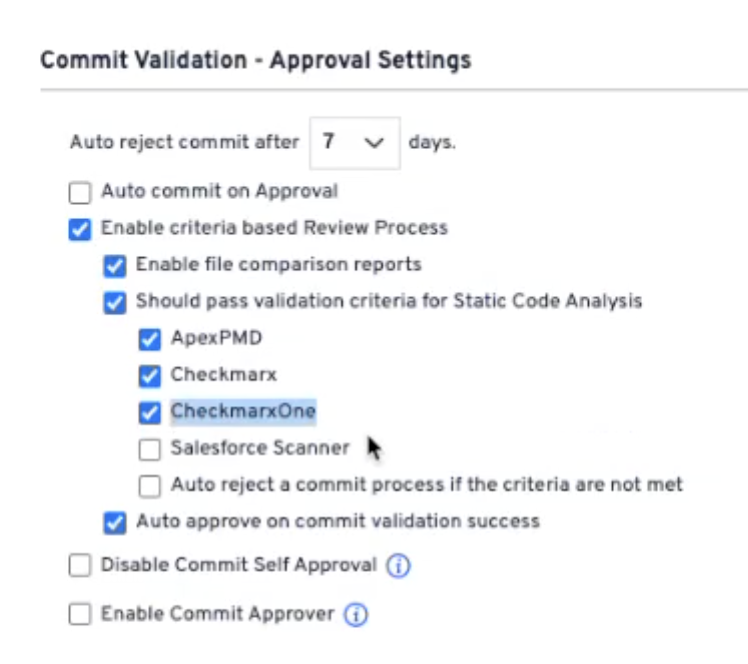This screenshot has width=748, height=664.
Task: Check Auto reject a commit process option
Action: click(x=150, y=486)
